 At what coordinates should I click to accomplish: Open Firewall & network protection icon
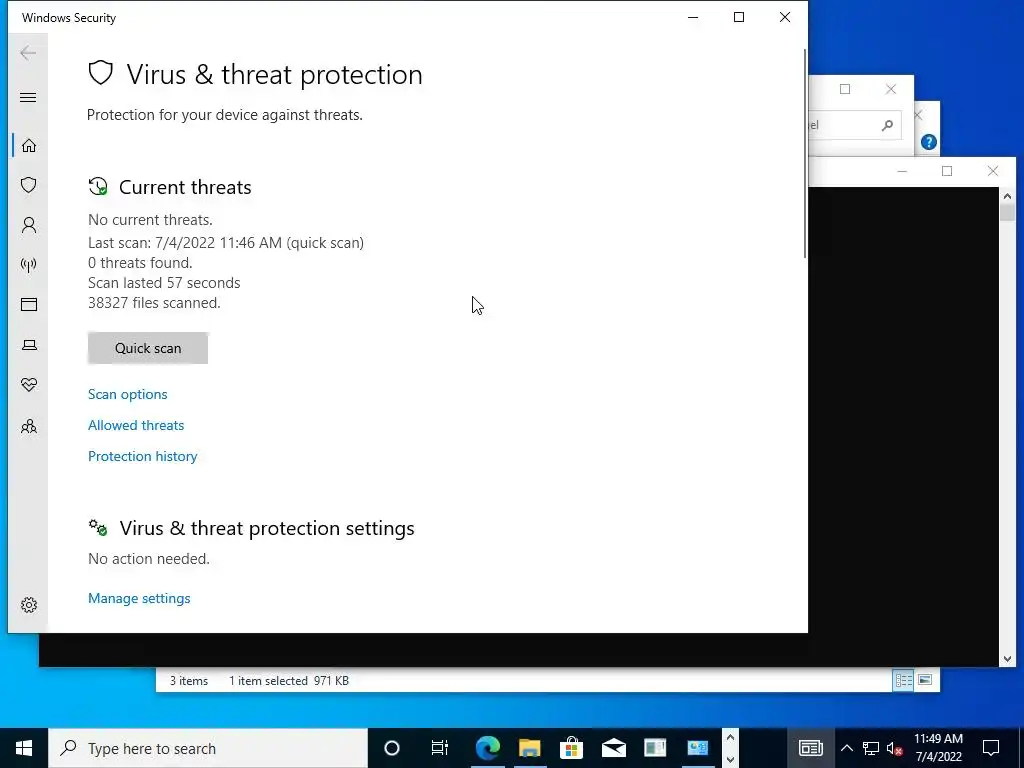point(29,265)
